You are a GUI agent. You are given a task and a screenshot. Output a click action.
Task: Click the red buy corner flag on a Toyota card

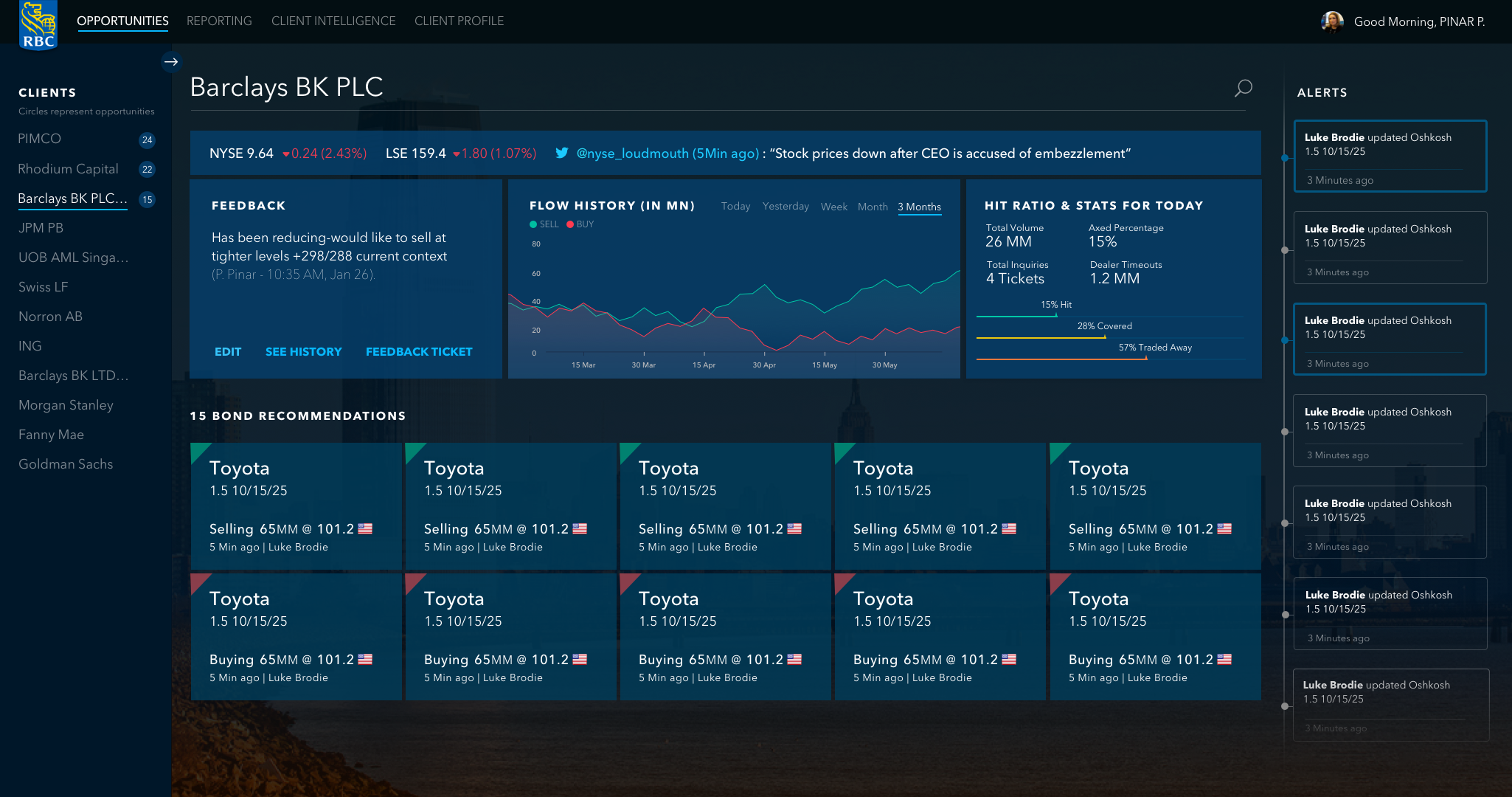coord(201,584)
